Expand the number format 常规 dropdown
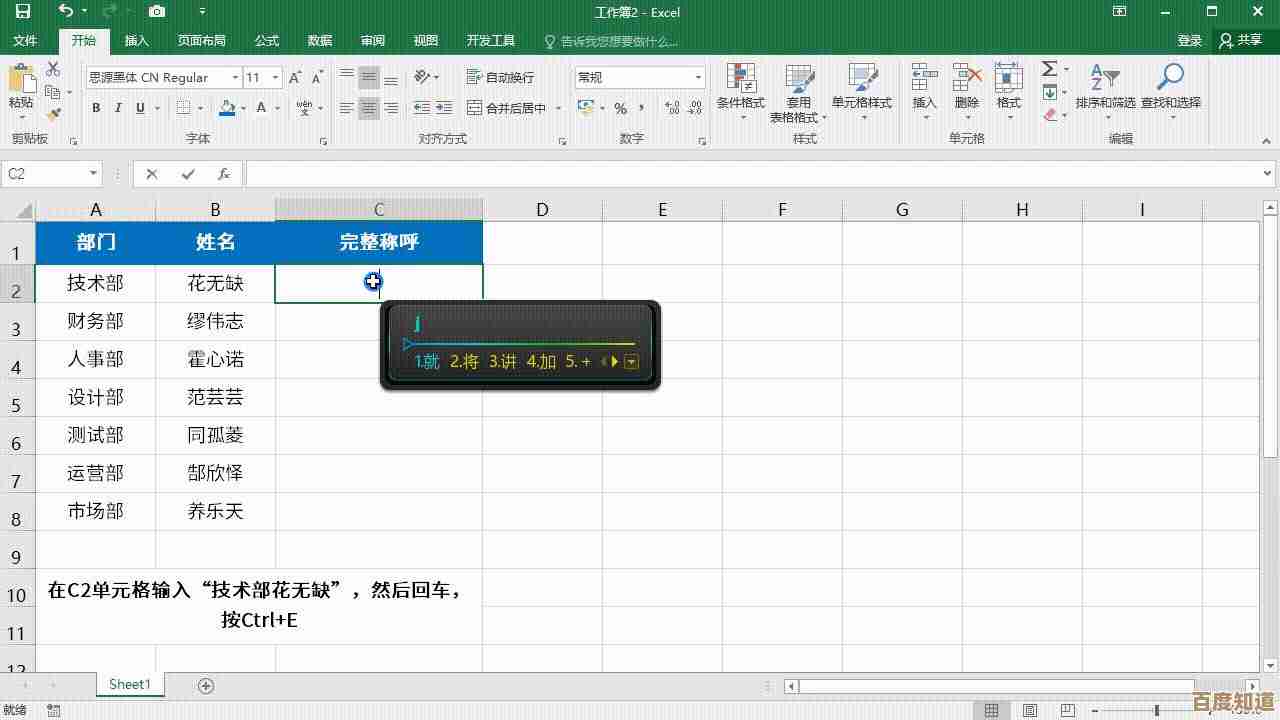This screenshot has width=1280, height=720. pyautogui.click(x=699, y=77)
